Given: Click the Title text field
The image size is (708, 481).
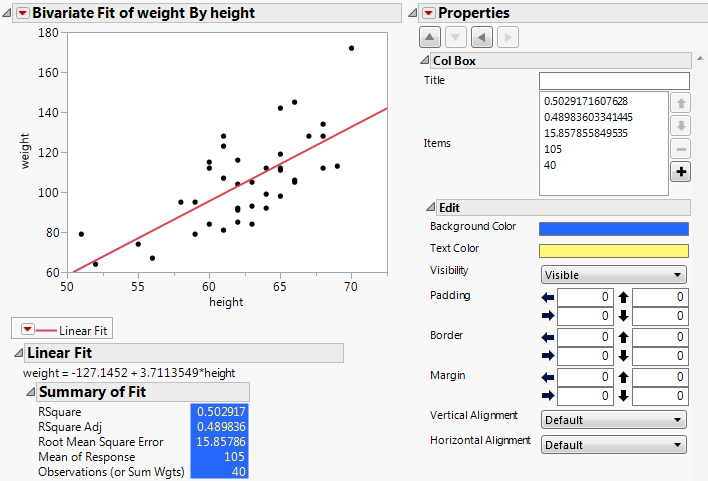Looking at the screenshot, I should pos(614,81).
